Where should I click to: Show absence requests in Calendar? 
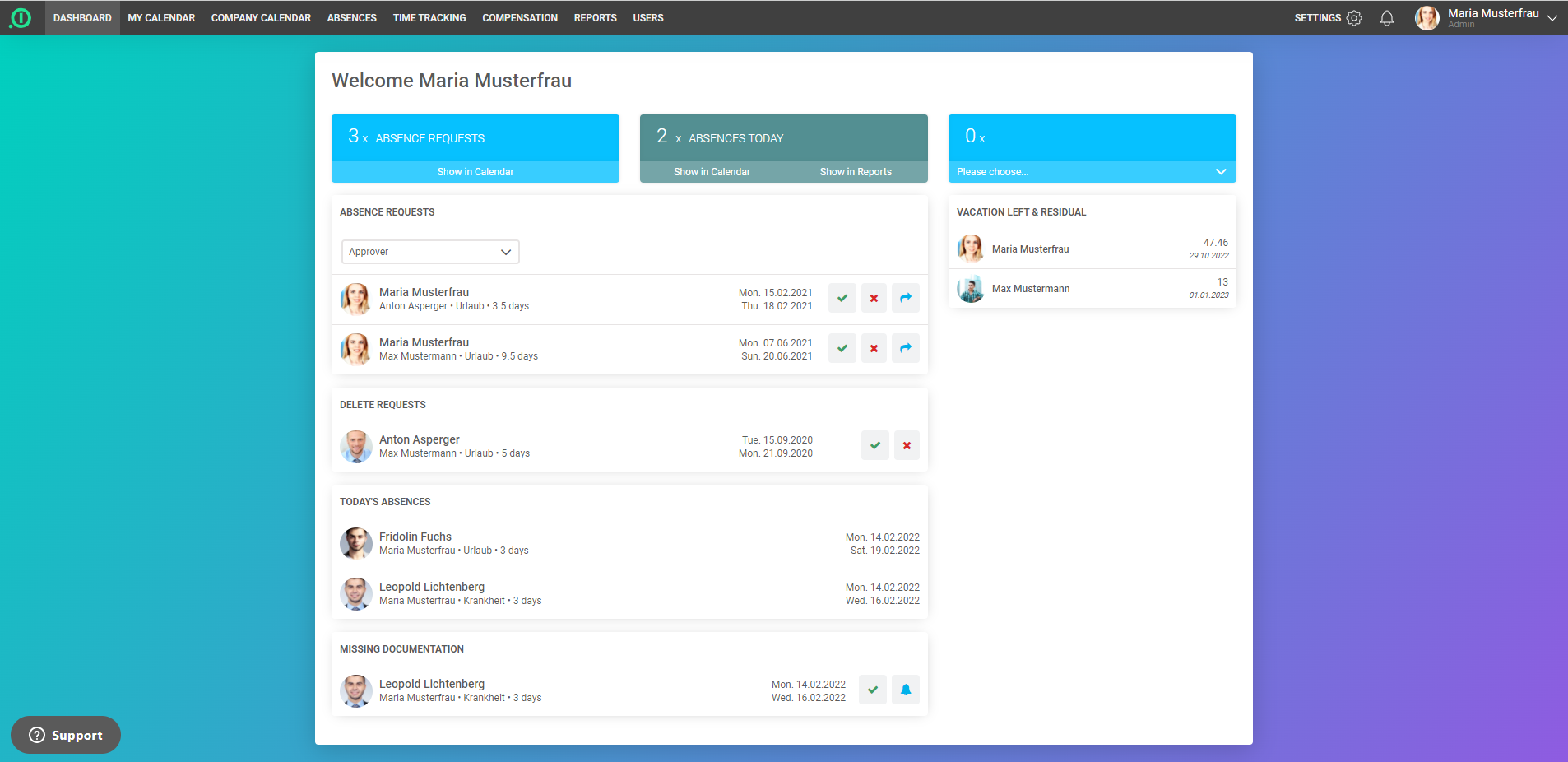coord(475,171)
